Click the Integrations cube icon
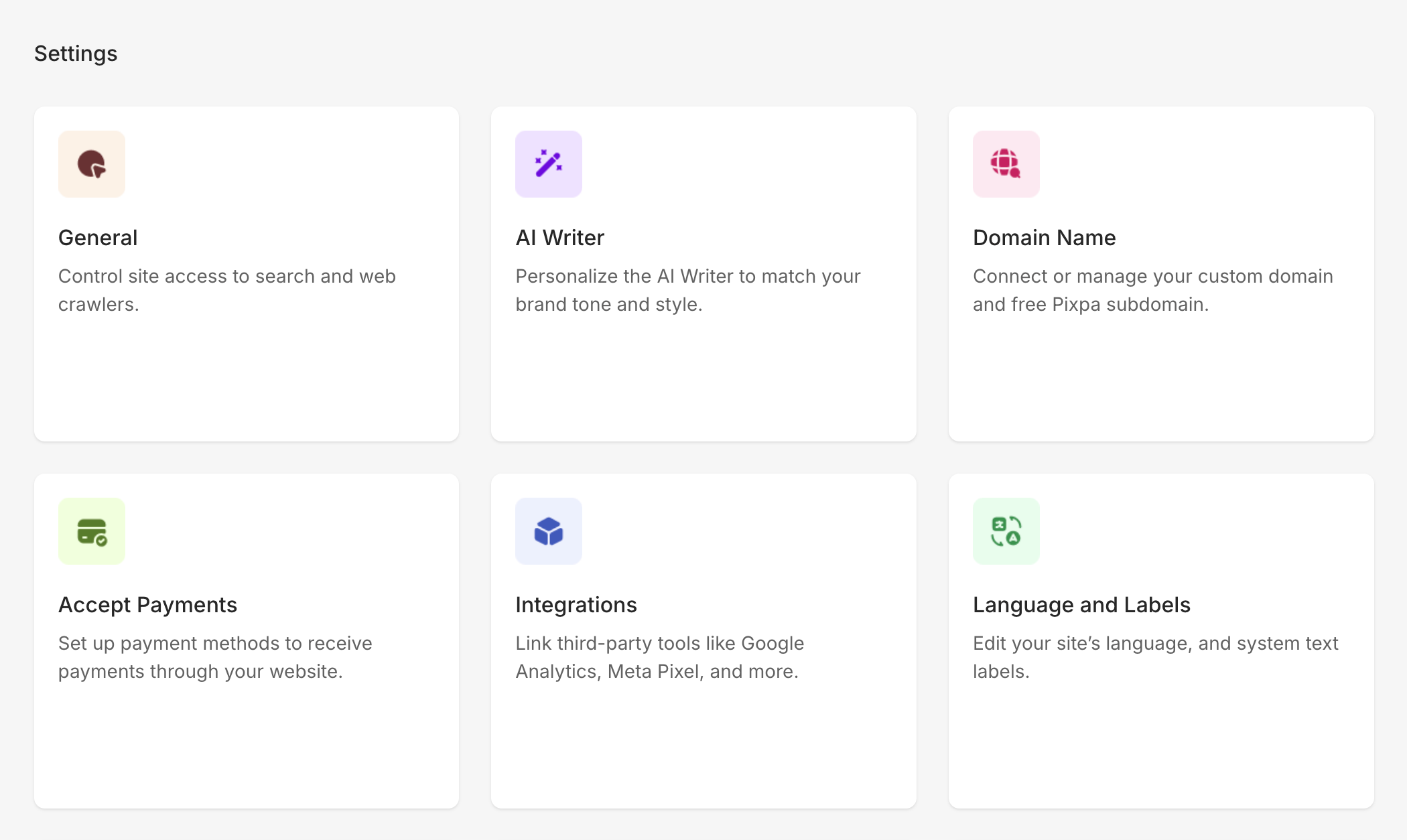Image resolution: width=1407 pixels, height=840 pixels. point(549,531)
